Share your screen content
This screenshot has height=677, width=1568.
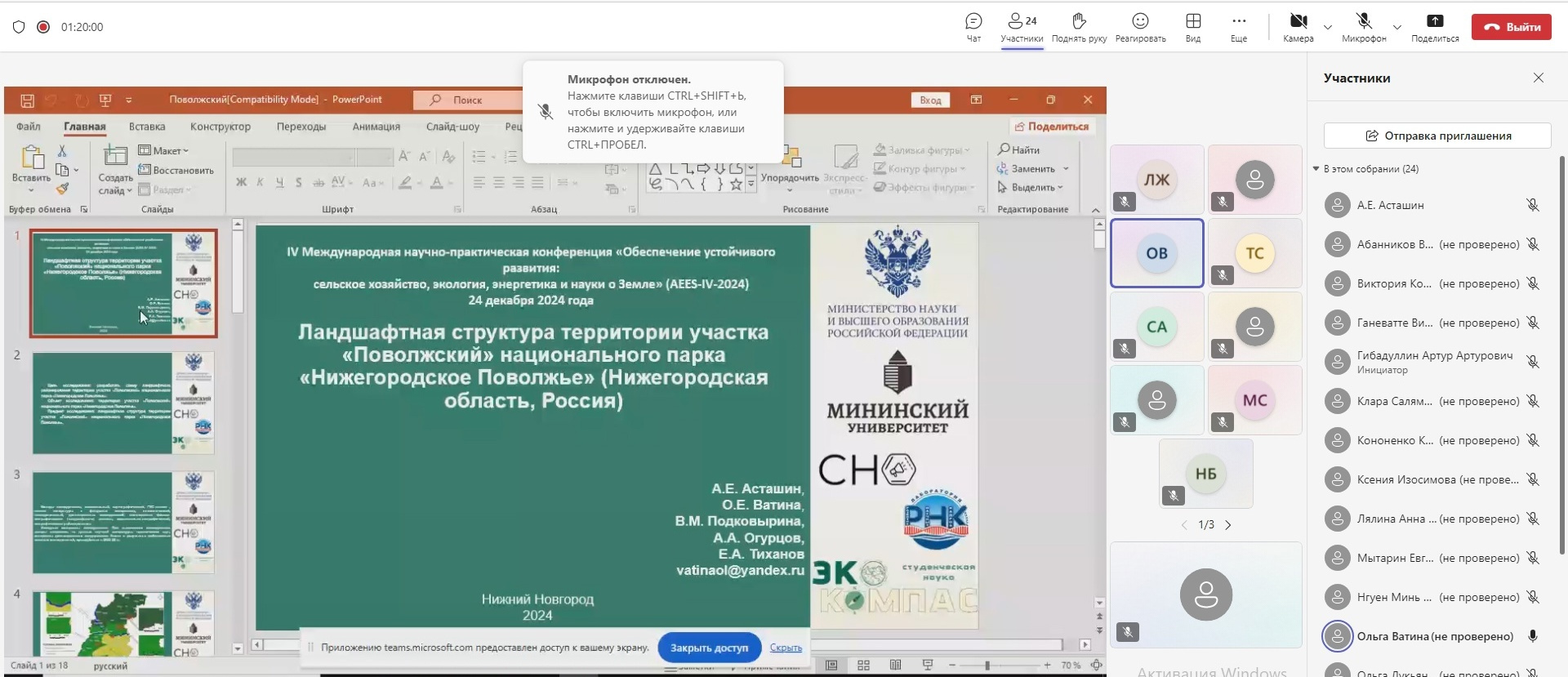1434,27
